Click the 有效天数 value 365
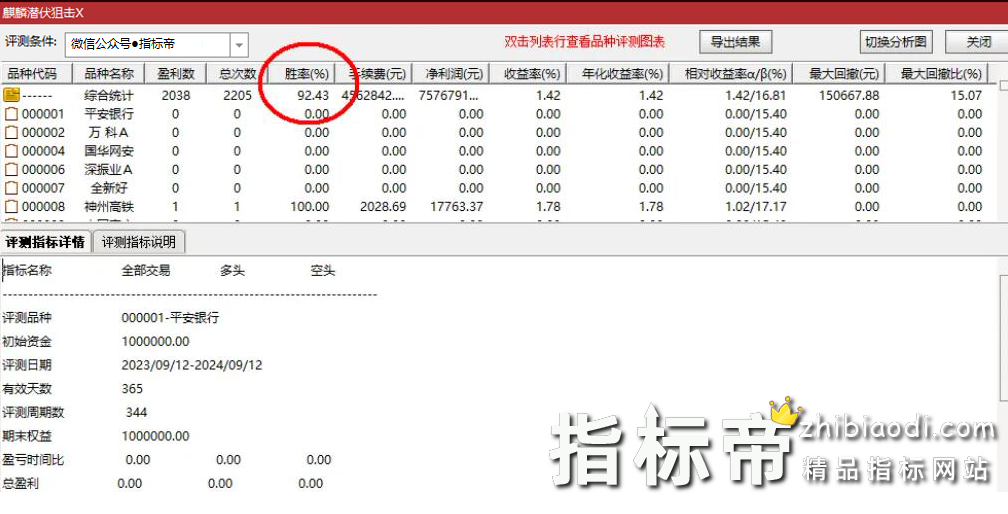 [x=132, y=389]
